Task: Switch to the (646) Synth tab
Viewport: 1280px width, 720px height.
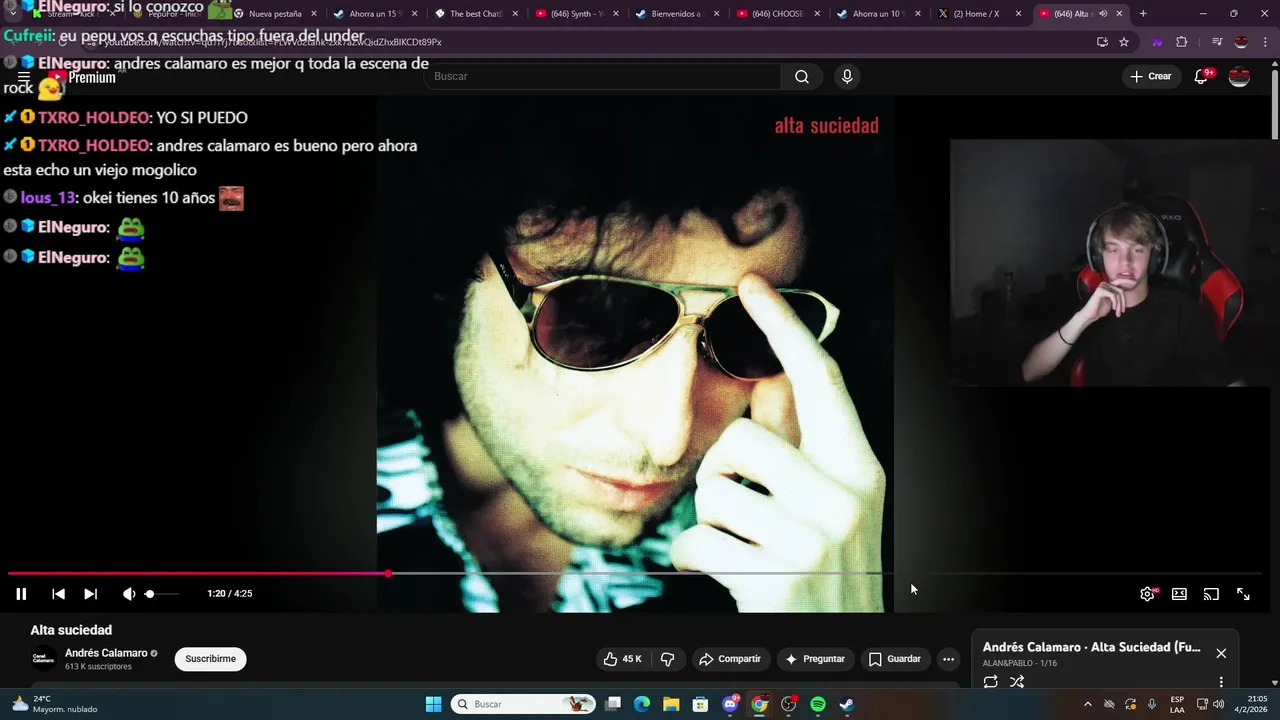Action: coord(576,14)
